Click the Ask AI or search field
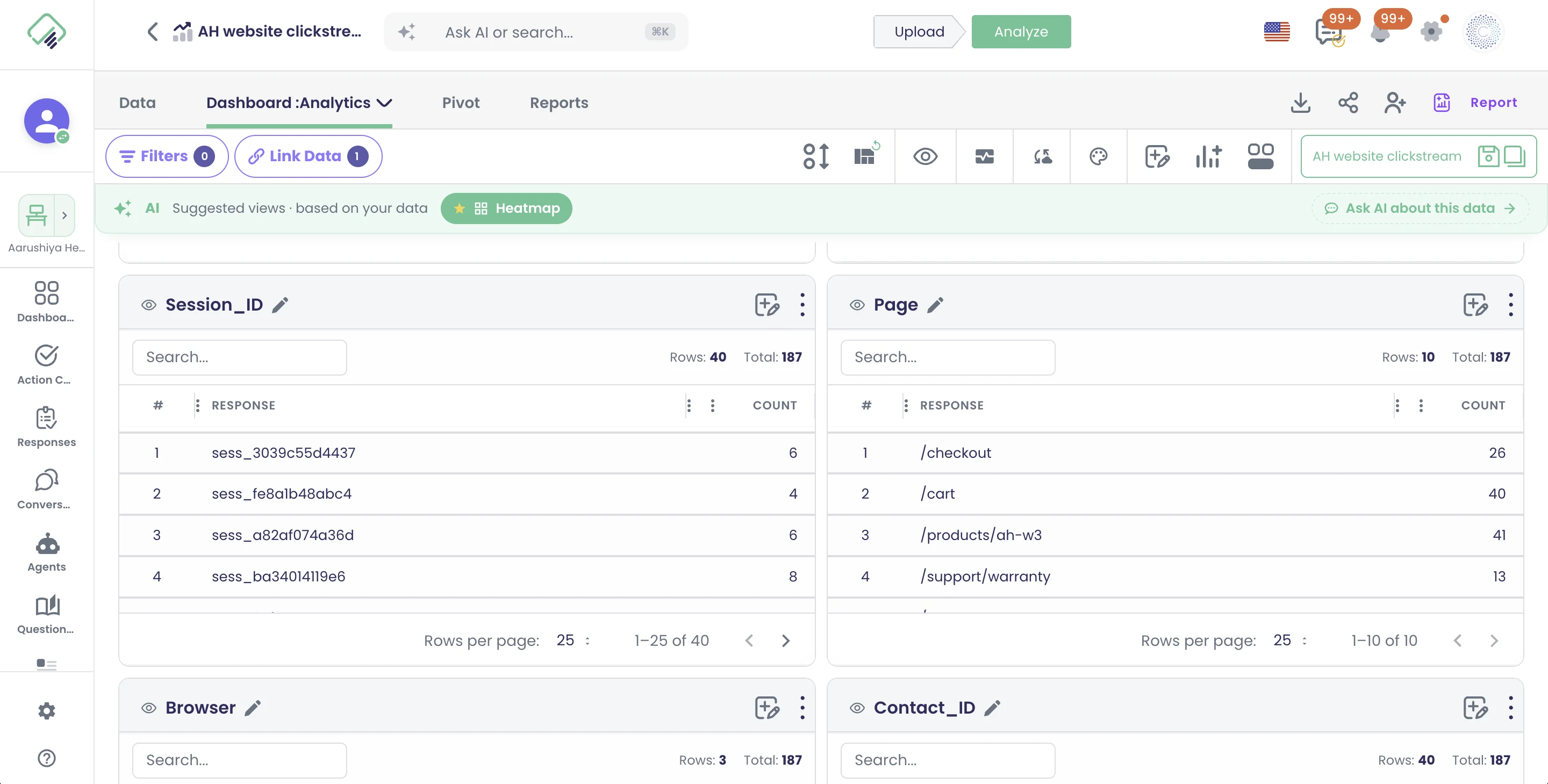 coord(536,32)
